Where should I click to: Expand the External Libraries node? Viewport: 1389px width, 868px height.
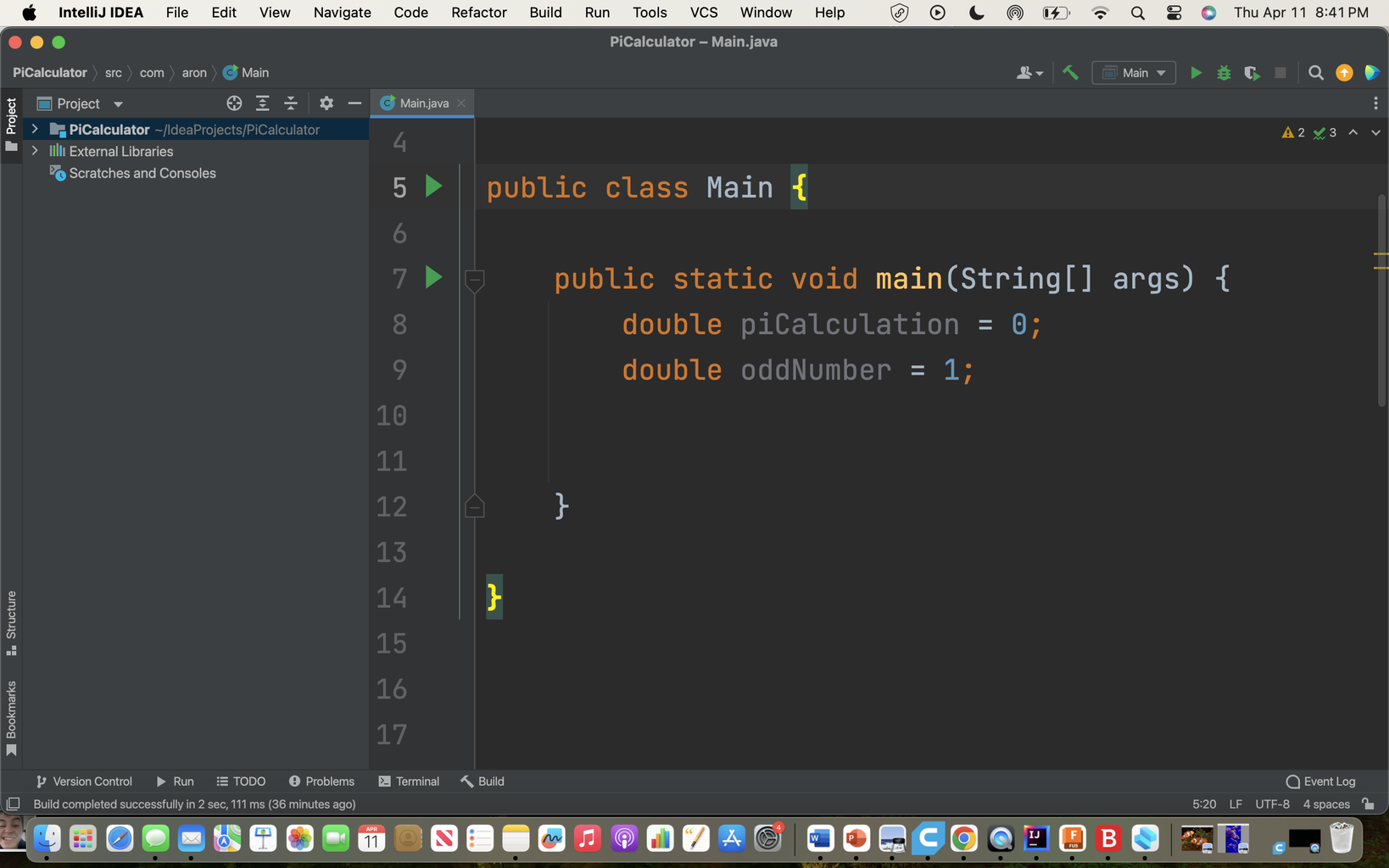pos(34,151)
